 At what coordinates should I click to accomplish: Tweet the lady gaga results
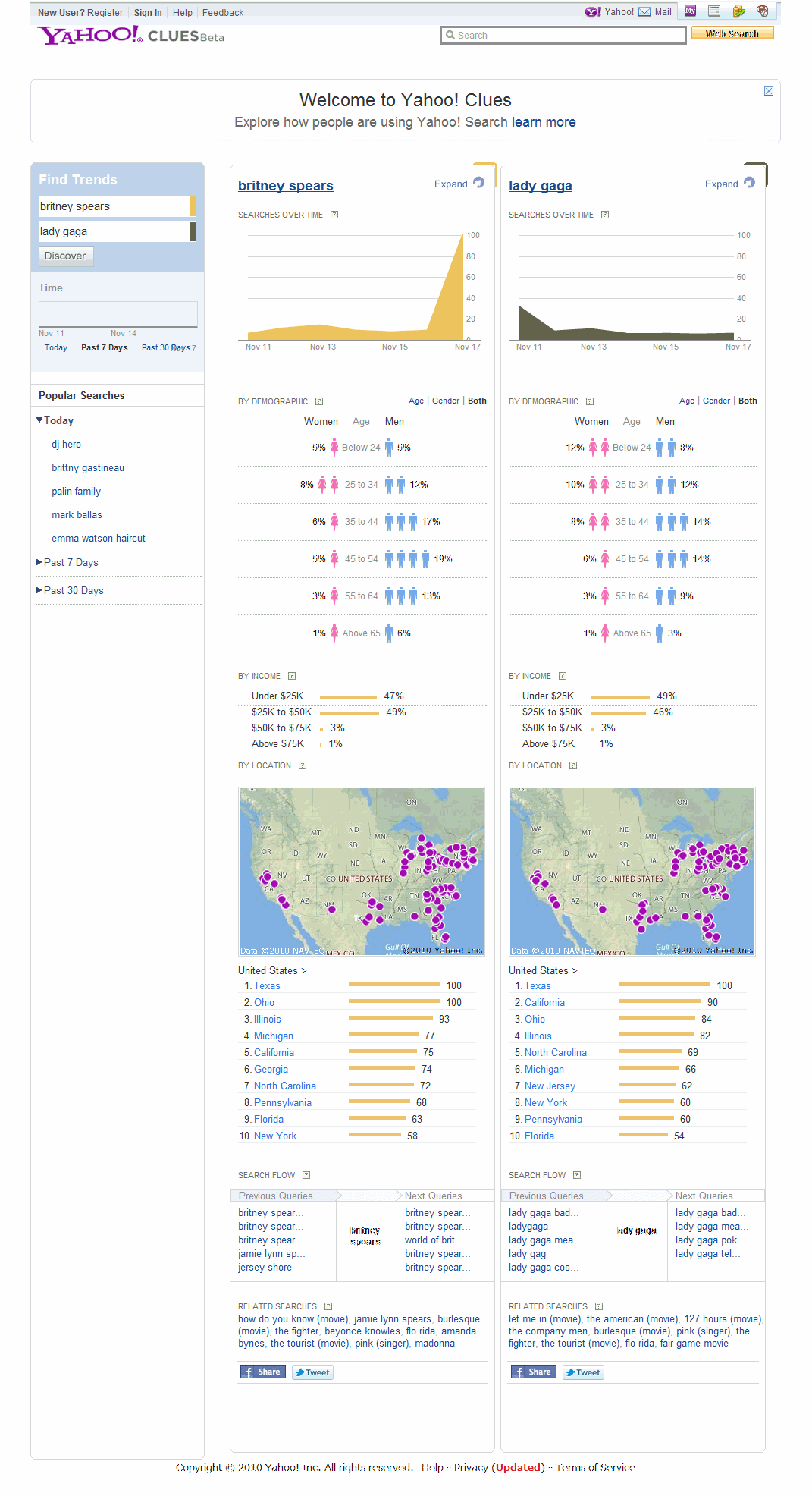pyautogui.click(x=583, y=1372)
